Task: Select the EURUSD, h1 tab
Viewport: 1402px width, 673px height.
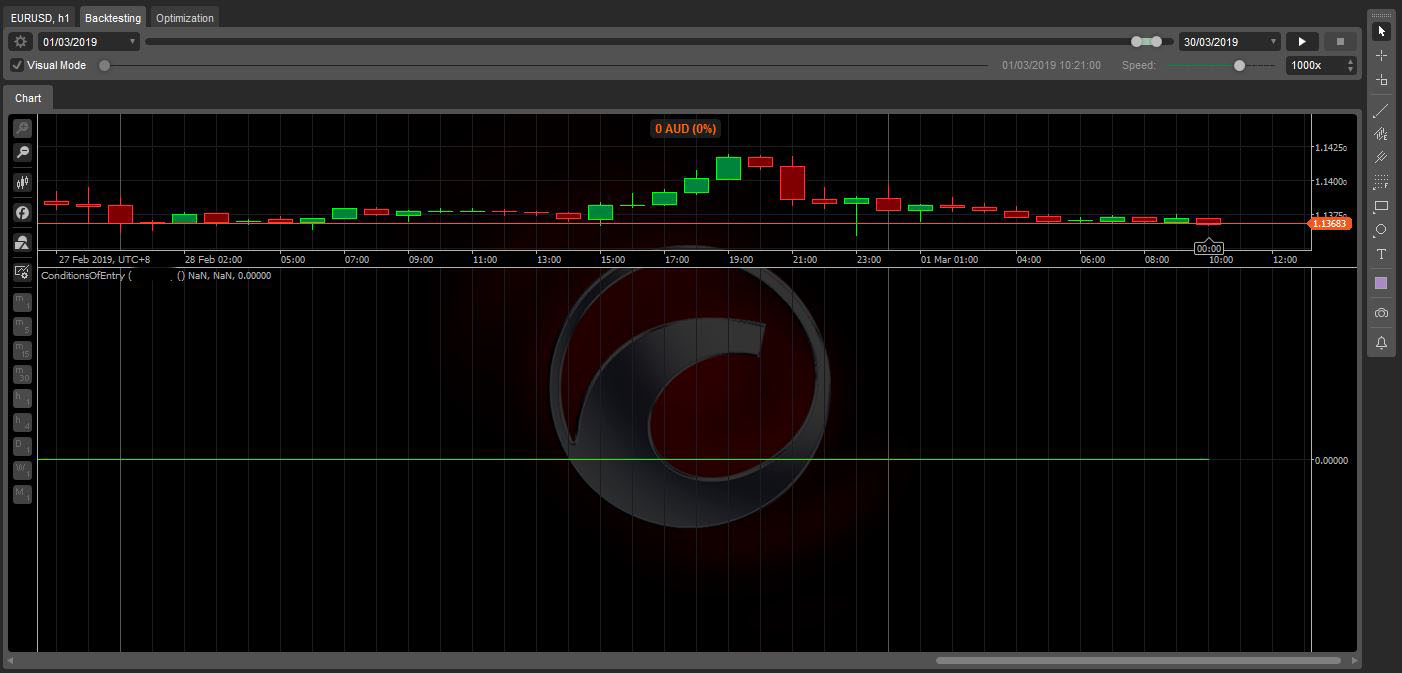Action: (x=40, y=18)
